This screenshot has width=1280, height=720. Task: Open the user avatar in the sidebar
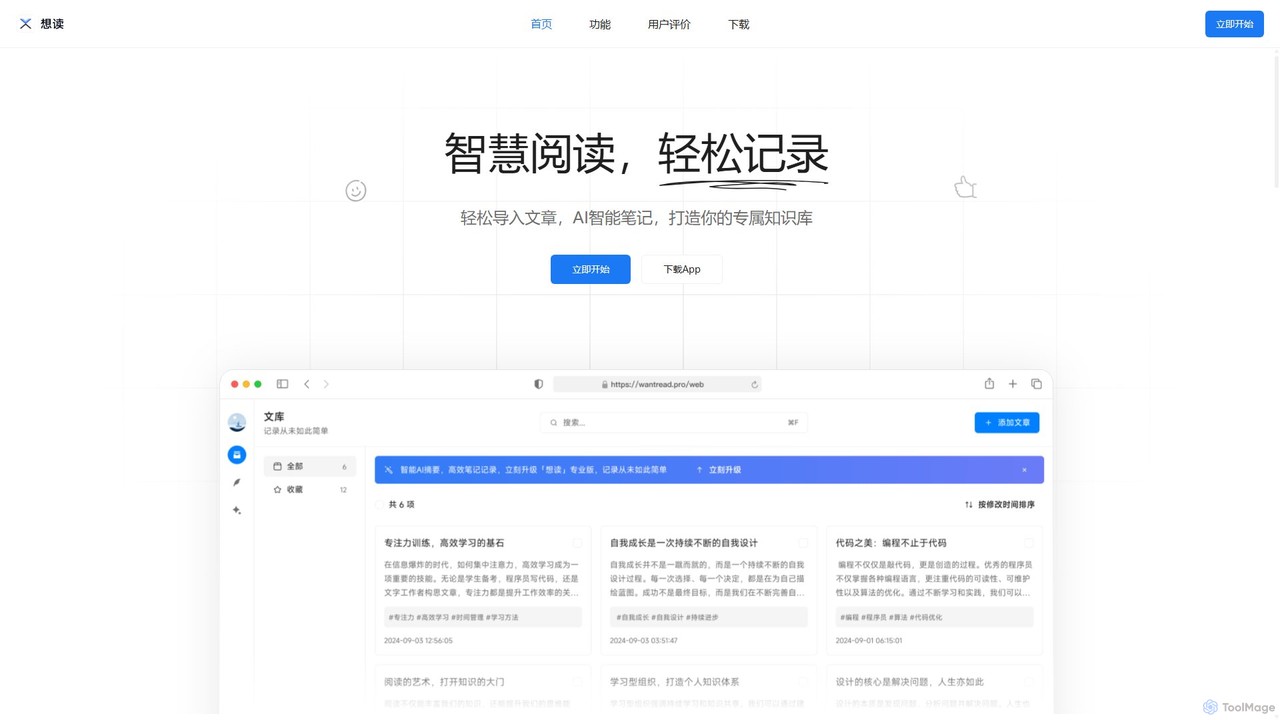coord(237,422)
